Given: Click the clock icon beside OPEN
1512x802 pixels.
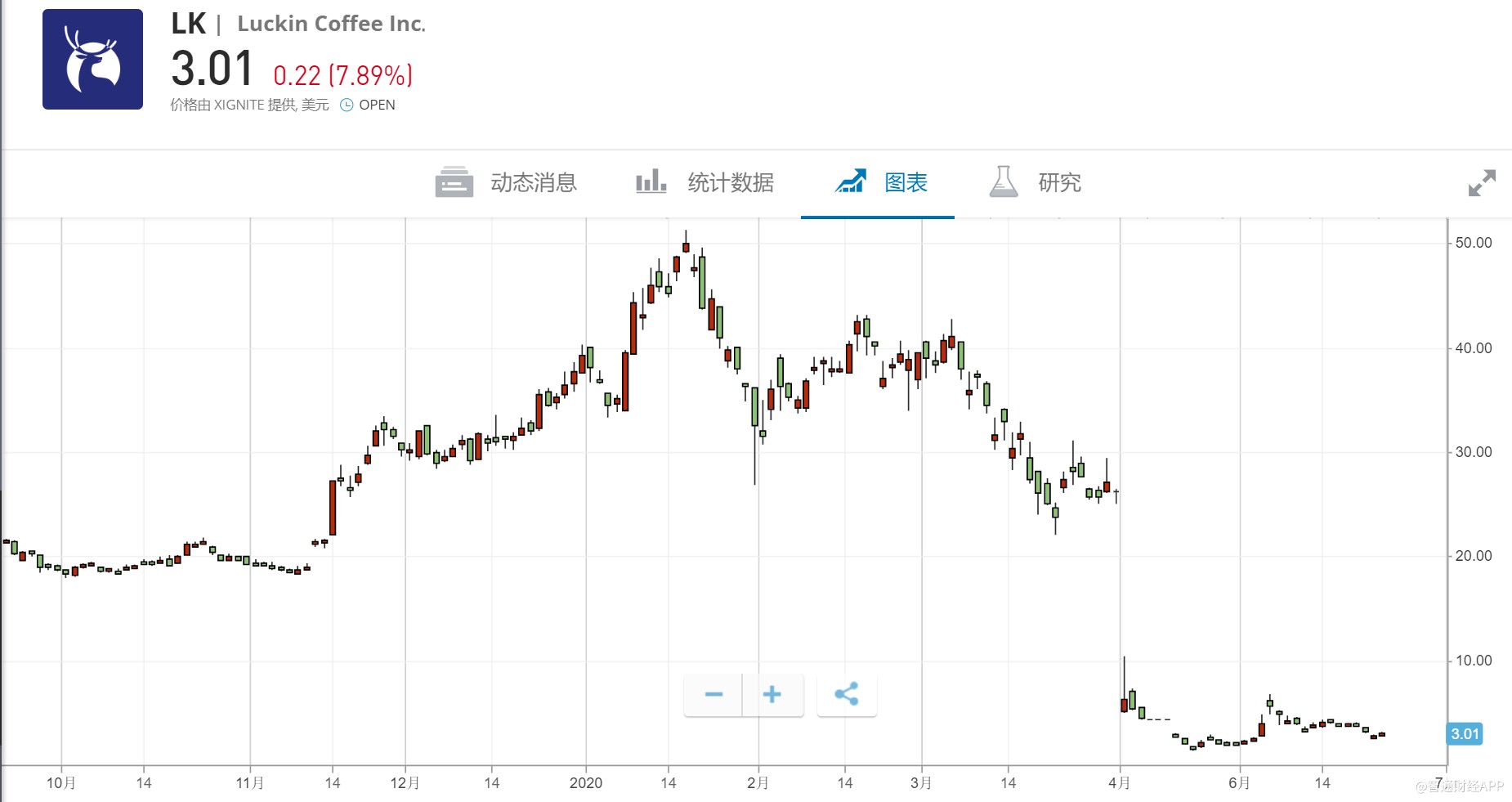Looking at the screenshot, I should (347, 105).
